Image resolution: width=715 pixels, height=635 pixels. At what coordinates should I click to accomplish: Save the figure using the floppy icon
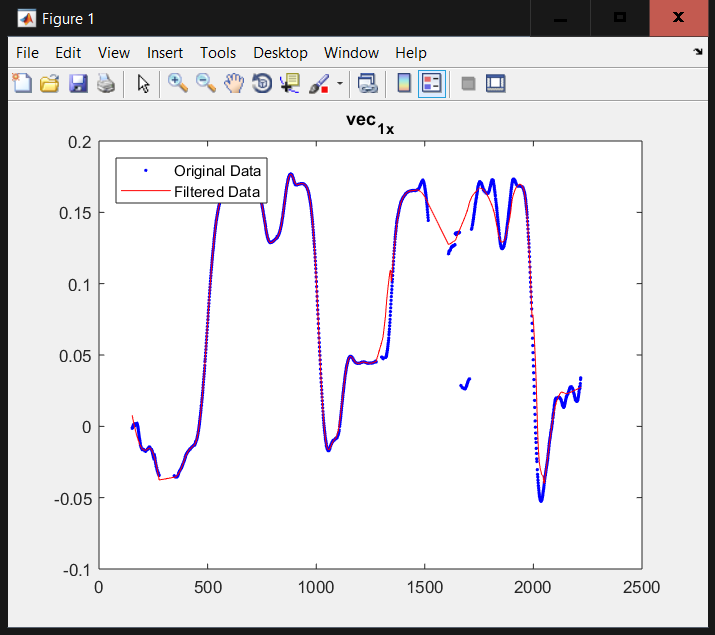tap(78, 83)
